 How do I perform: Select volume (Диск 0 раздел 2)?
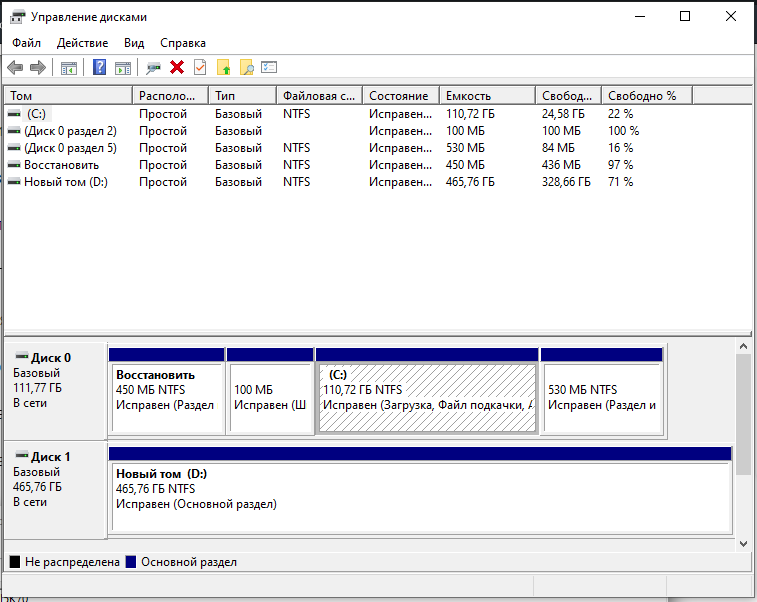pyautogui.click(x=70, y=131)
